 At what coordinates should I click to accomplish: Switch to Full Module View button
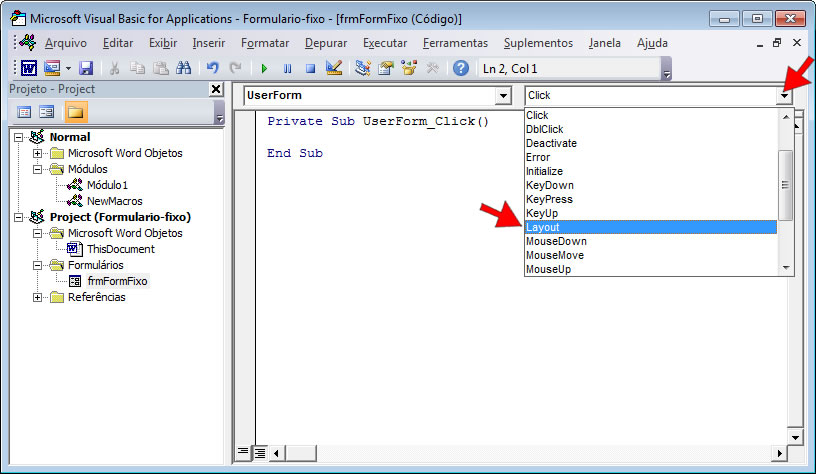[x=260, y=453]
